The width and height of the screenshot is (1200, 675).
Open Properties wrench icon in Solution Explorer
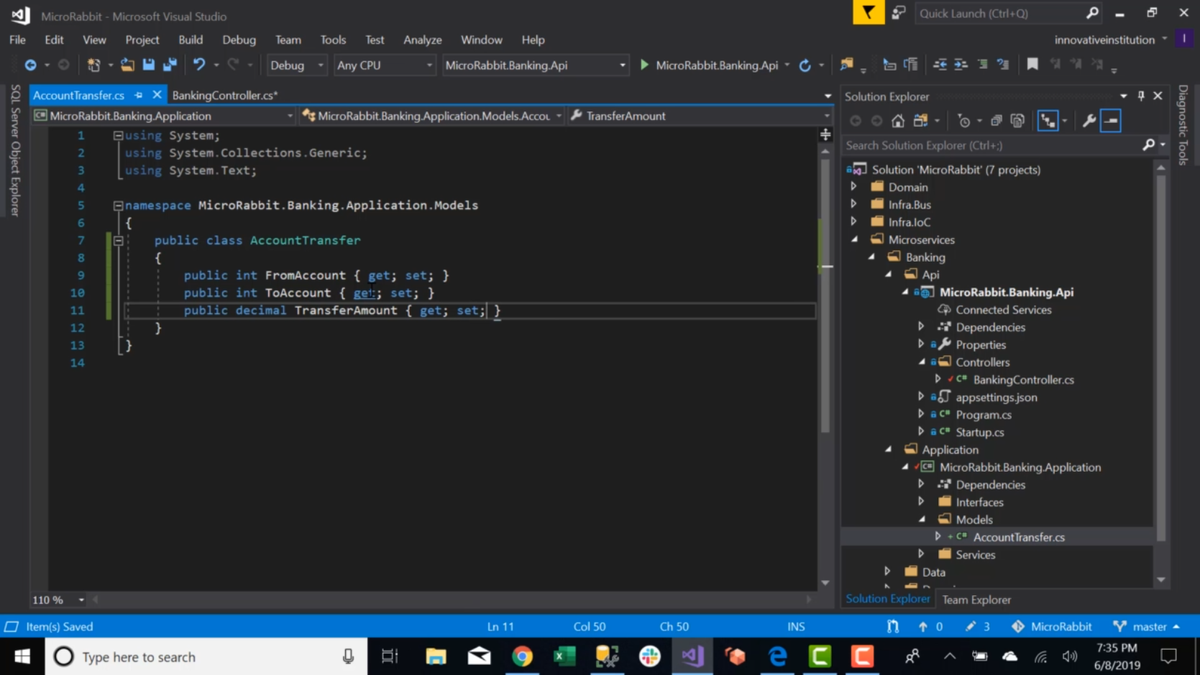pyautogui.click(x=1089, y=121)
